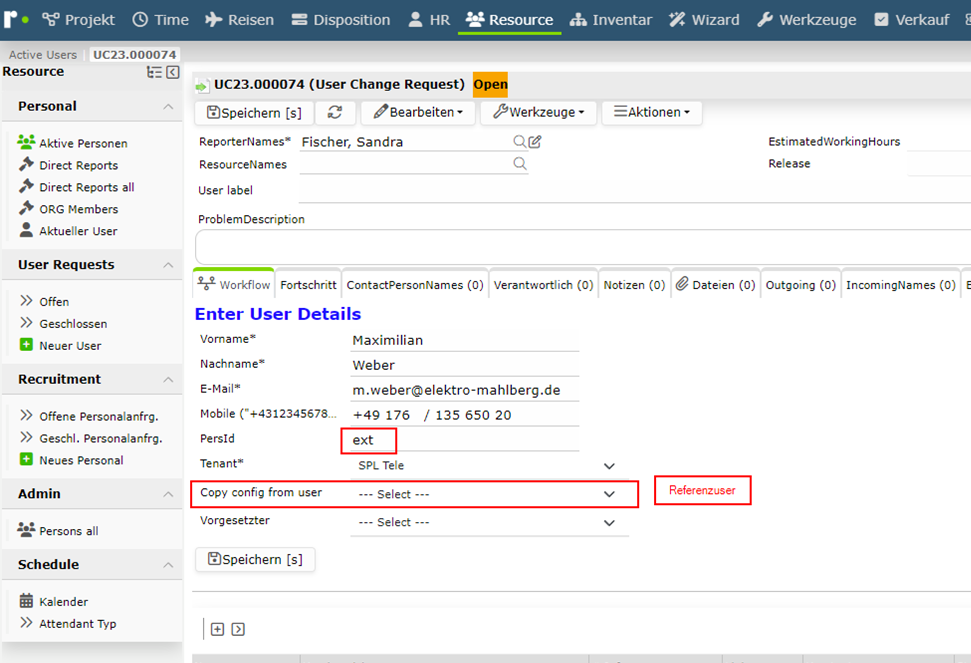Switch to Outgoing (0) tab
The width and height of the screenshot is (971, 663).
tap(801, 285)
